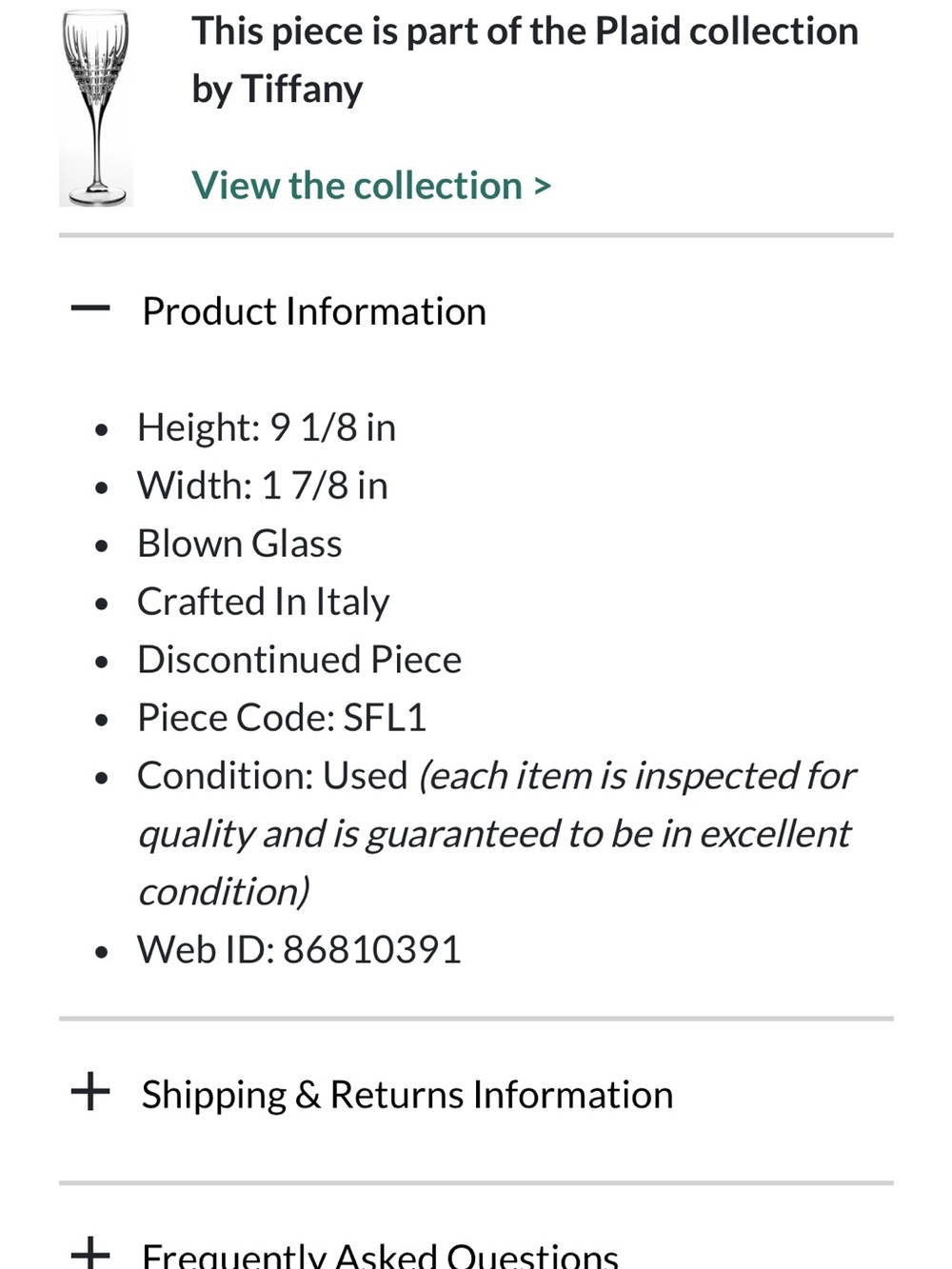
Task: Collapse Product Information using the minus icon
Action: [90, 308]
